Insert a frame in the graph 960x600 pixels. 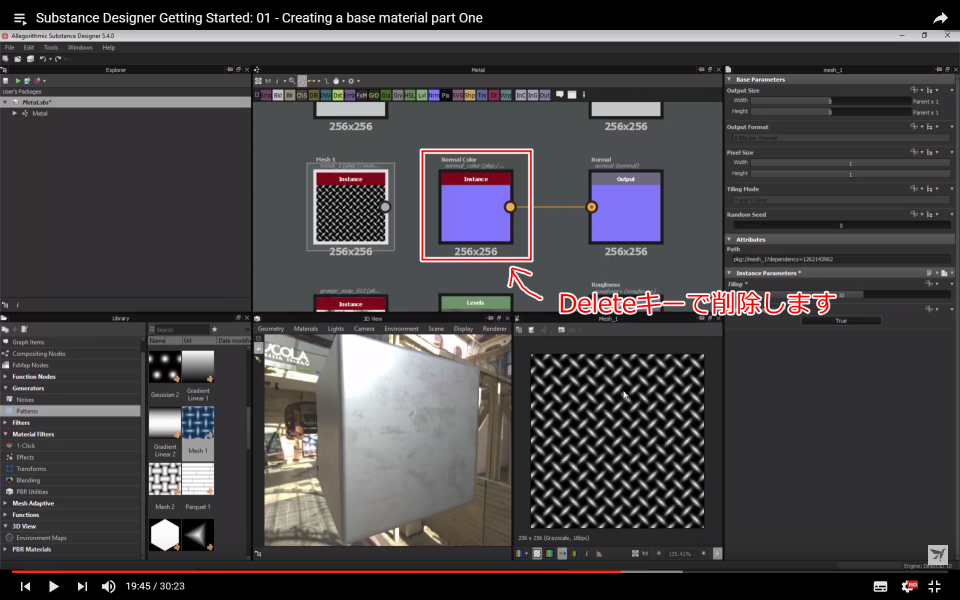572,95
